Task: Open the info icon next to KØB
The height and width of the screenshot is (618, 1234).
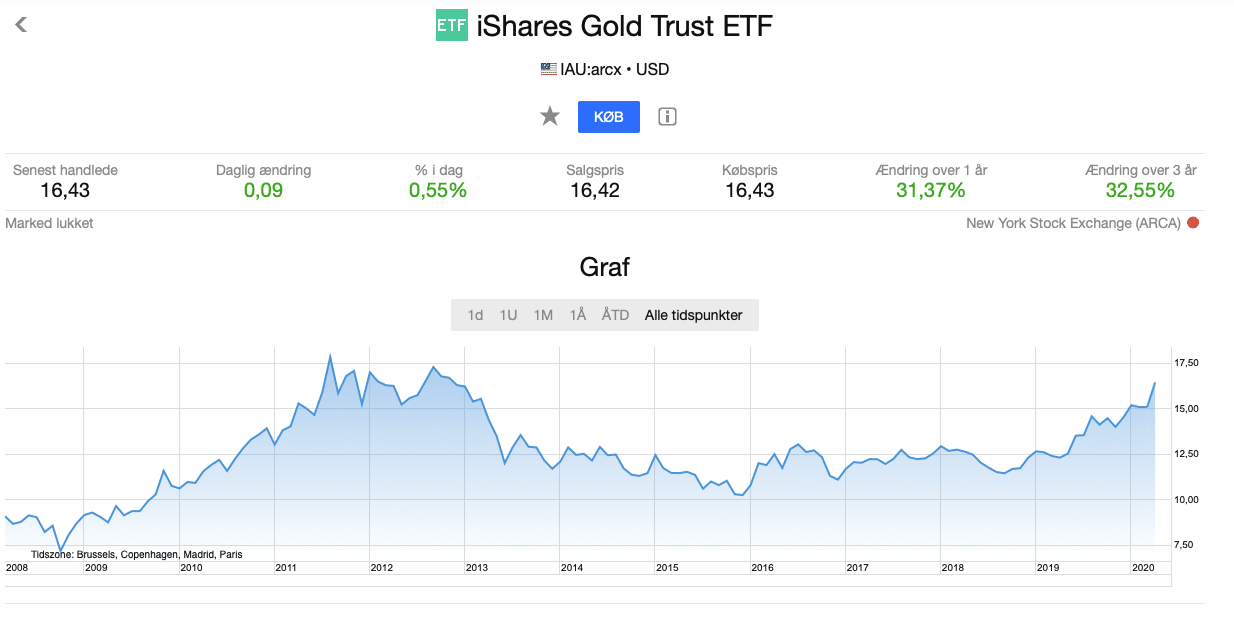Action: 666,116
